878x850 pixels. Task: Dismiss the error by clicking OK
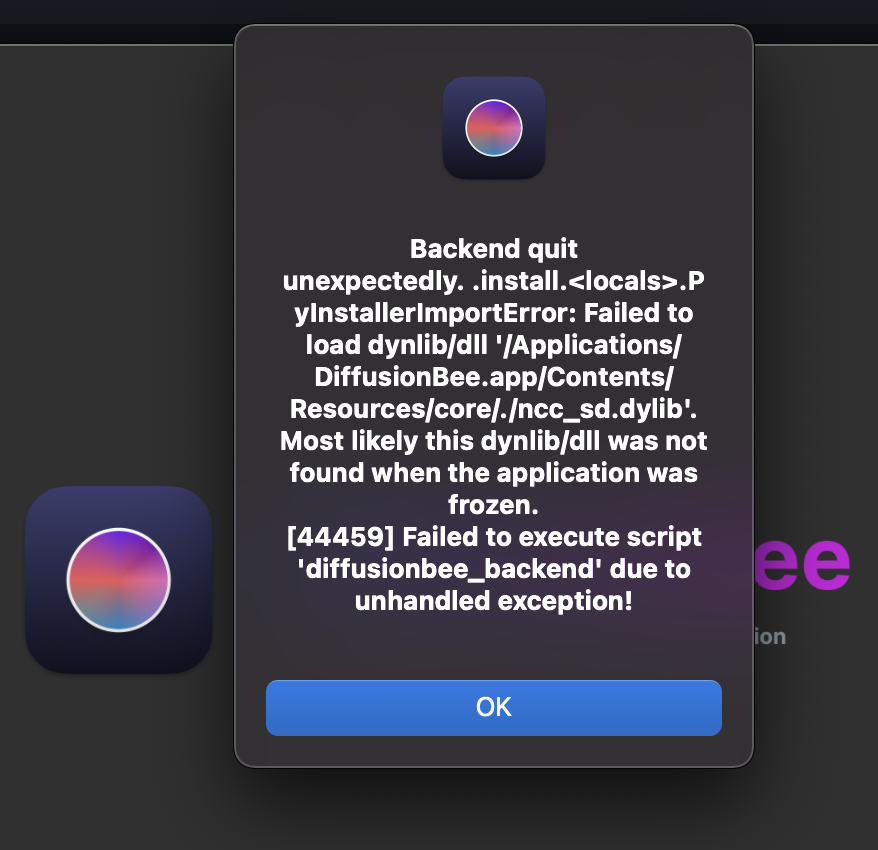(x=493, y=707)
